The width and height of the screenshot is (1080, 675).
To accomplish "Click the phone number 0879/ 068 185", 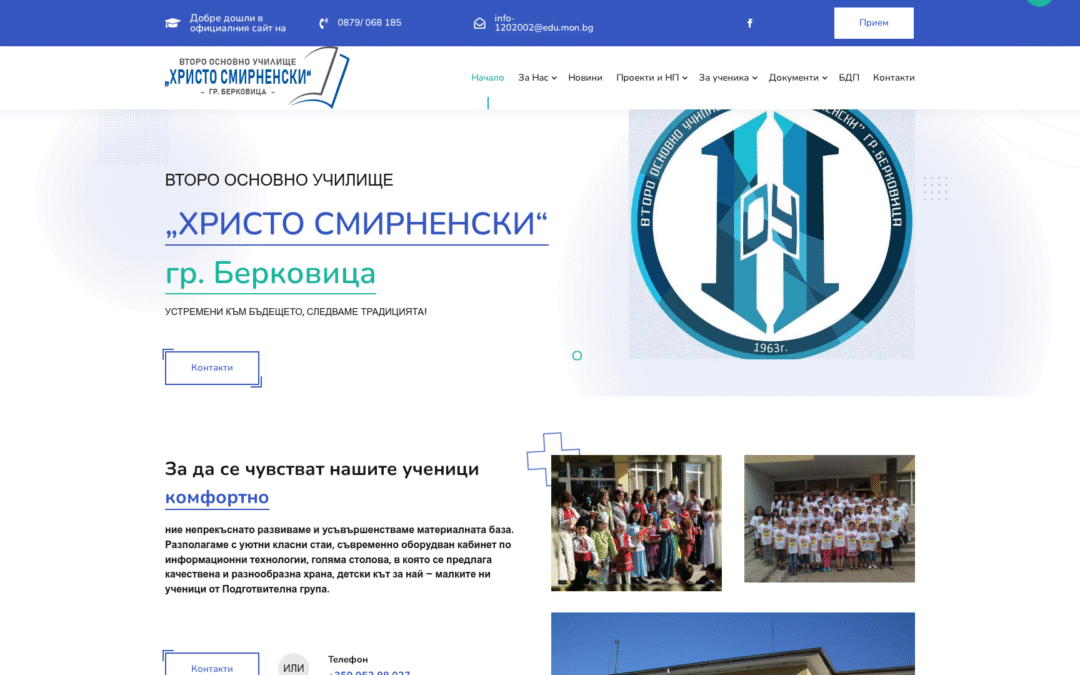I will [369, 23].
